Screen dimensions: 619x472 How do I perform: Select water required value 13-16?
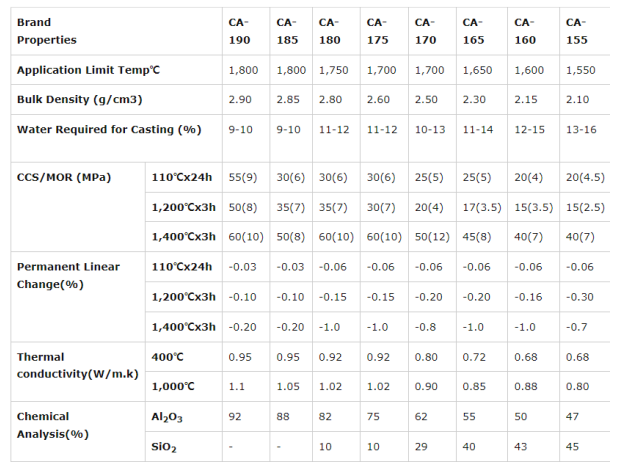point(580,130)
